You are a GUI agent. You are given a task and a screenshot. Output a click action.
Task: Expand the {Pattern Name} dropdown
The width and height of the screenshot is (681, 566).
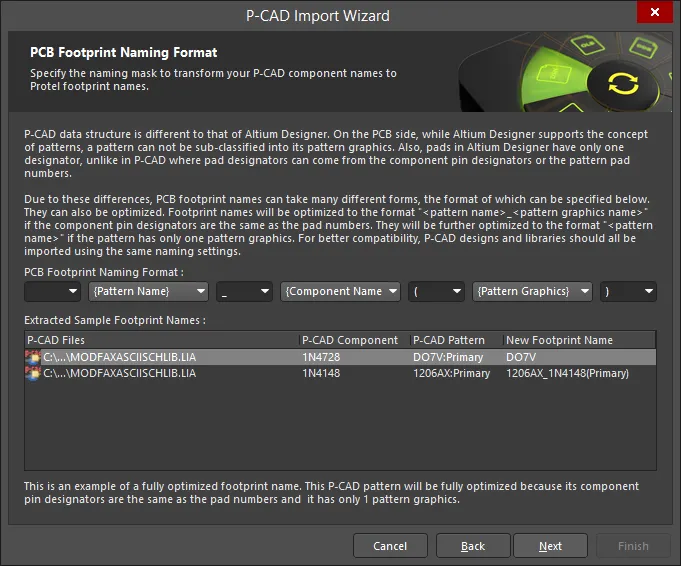pos(149,291)
